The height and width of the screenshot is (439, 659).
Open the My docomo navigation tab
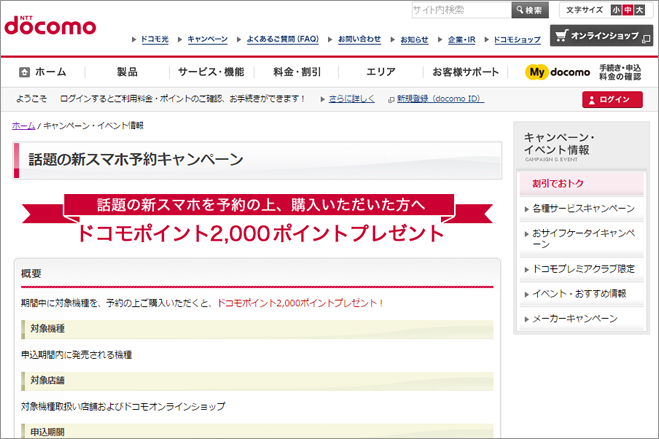pyautogui.click(x=583, y=72)
